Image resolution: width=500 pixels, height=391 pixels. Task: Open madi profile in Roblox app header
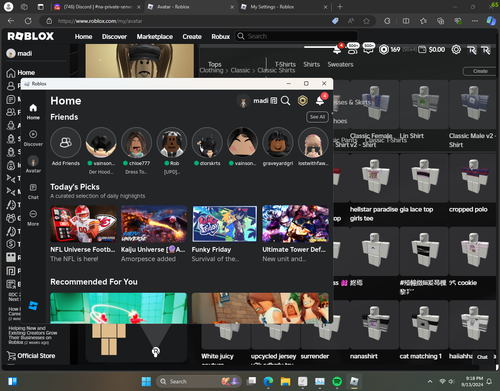pyautogui.click(x=257, y=101)
